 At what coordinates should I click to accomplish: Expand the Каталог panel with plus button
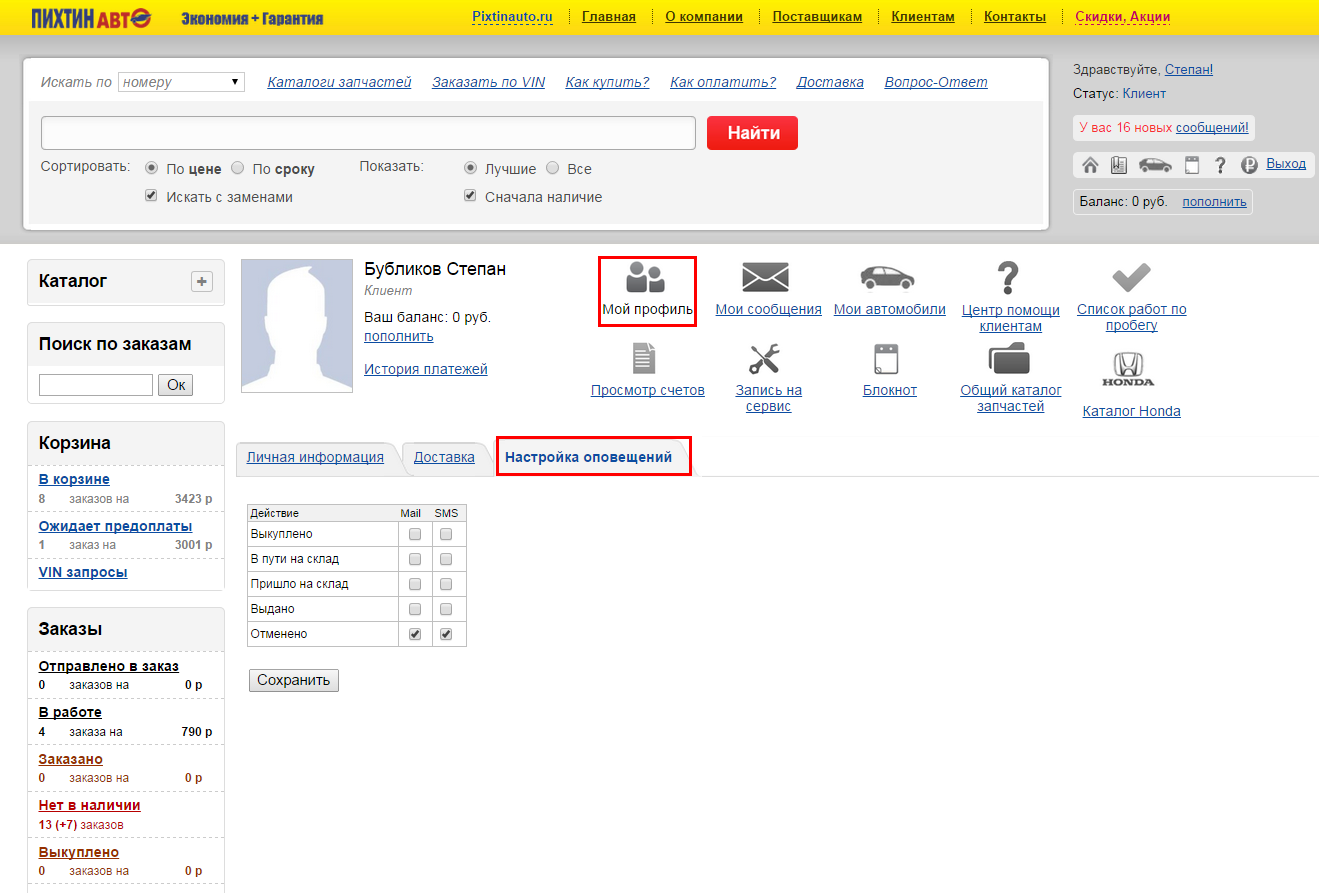[x=202, y=282]
